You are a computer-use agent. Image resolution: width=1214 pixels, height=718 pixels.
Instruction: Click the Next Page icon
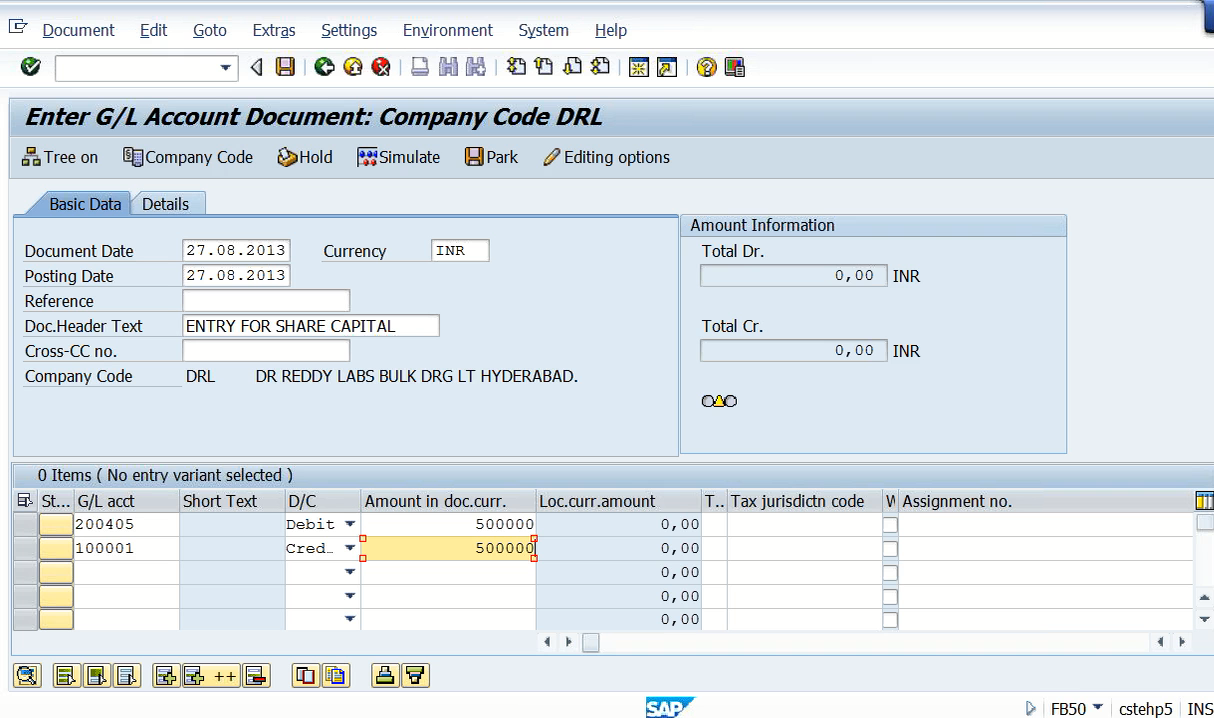tap(572, 67)
